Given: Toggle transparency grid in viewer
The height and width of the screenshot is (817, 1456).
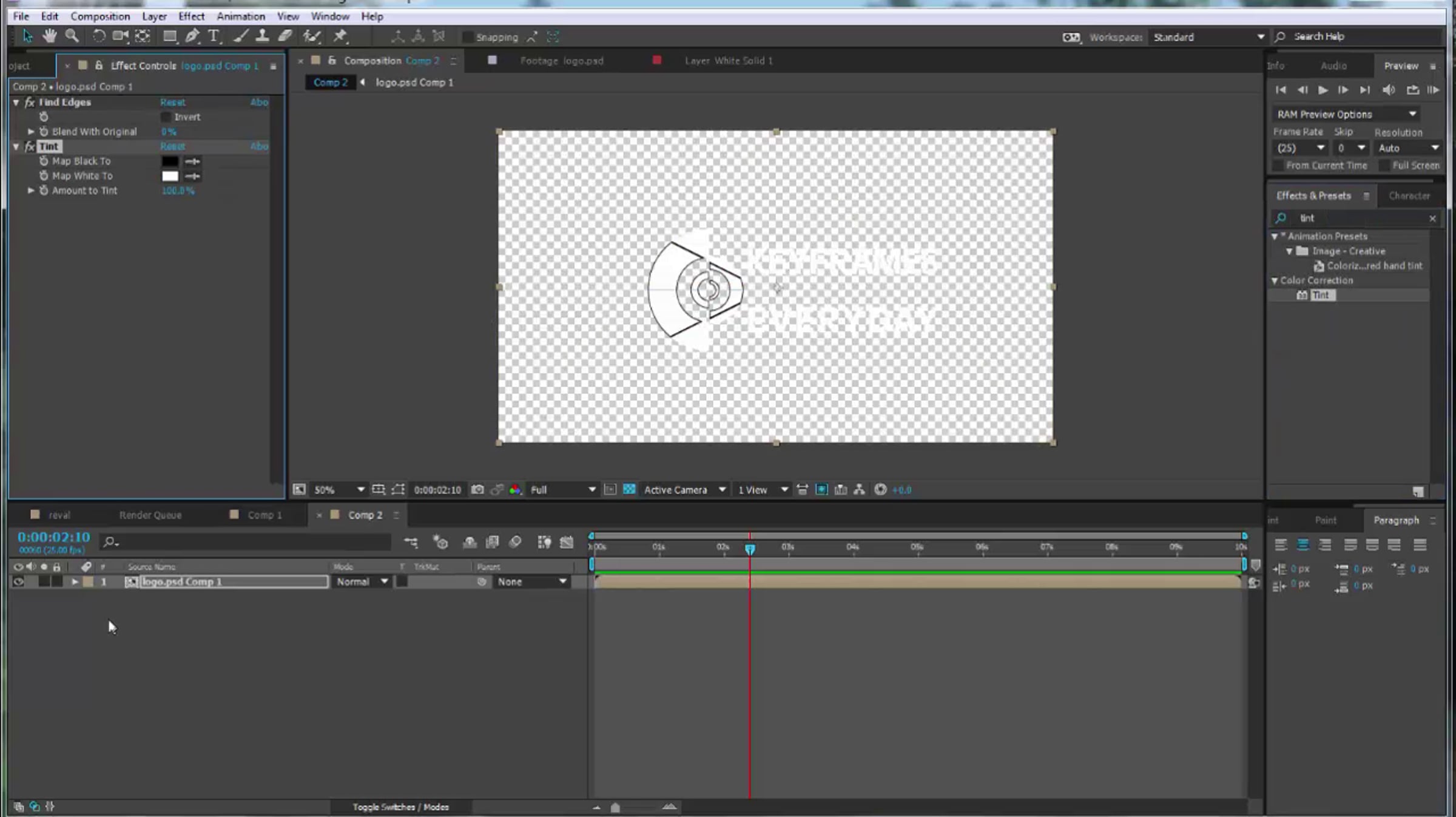Looking at the screenshot, I should point(629,490).
